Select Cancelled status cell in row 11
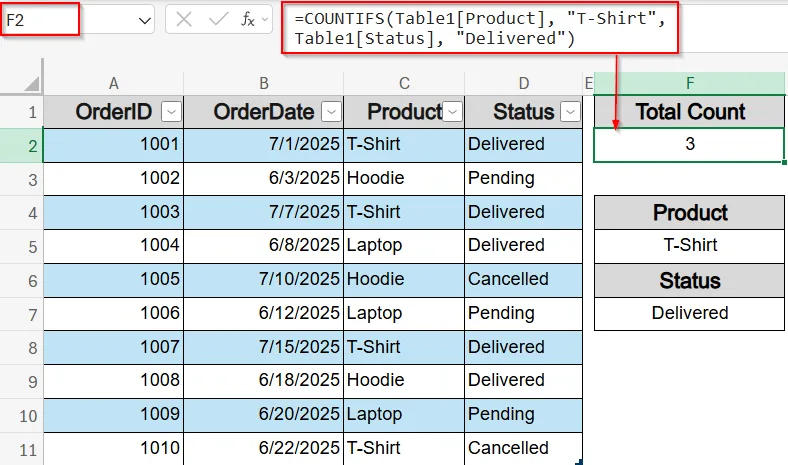 point(524,449)
